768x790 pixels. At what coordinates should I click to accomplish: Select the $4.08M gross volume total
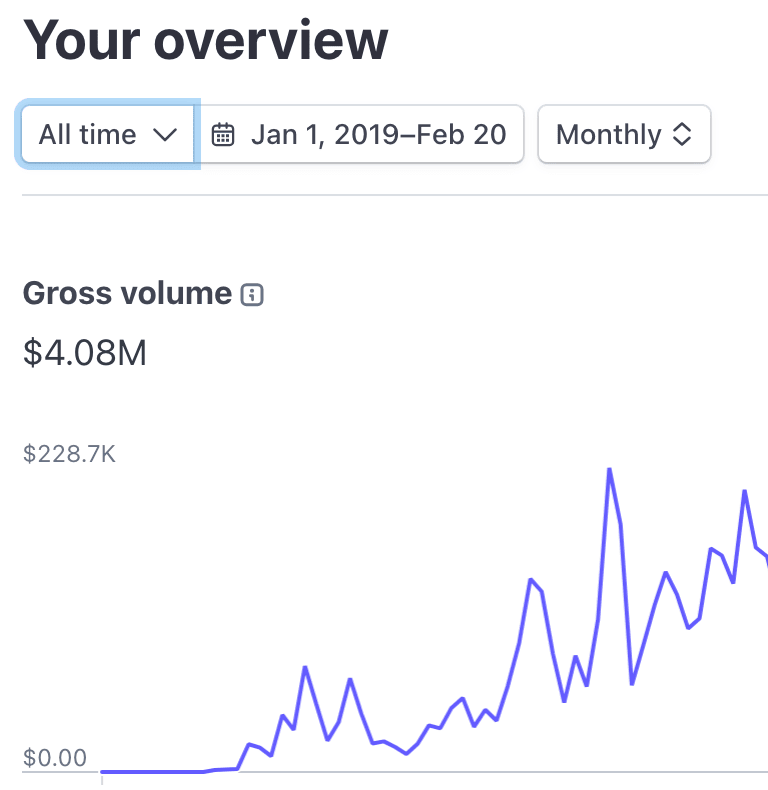(x=85, y=353)
